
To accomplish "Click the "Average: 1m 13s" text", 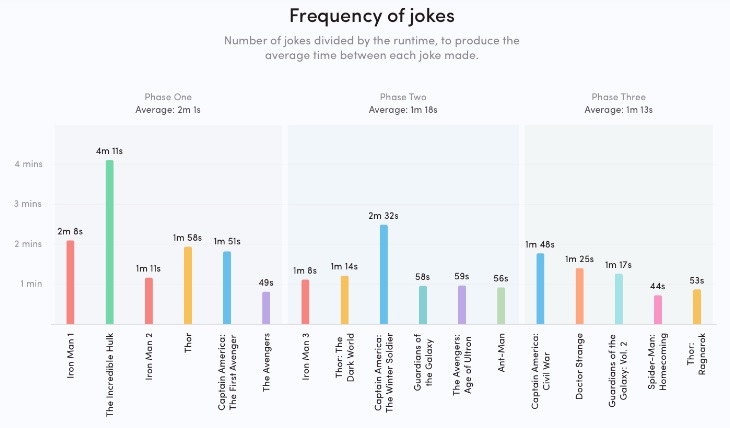I will [x=618, y=109].
